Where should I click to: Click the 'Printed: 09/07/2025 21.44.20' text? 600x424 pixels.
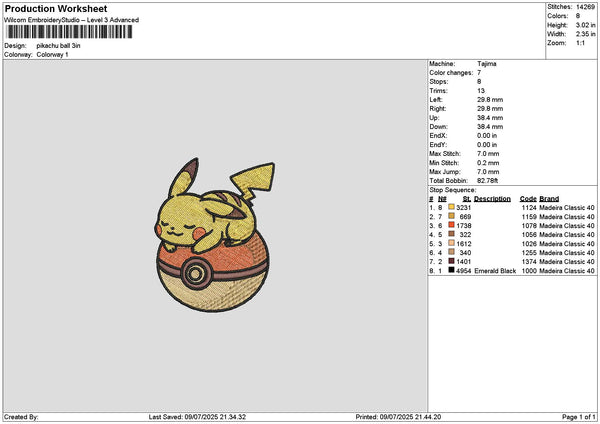[398, 417]
